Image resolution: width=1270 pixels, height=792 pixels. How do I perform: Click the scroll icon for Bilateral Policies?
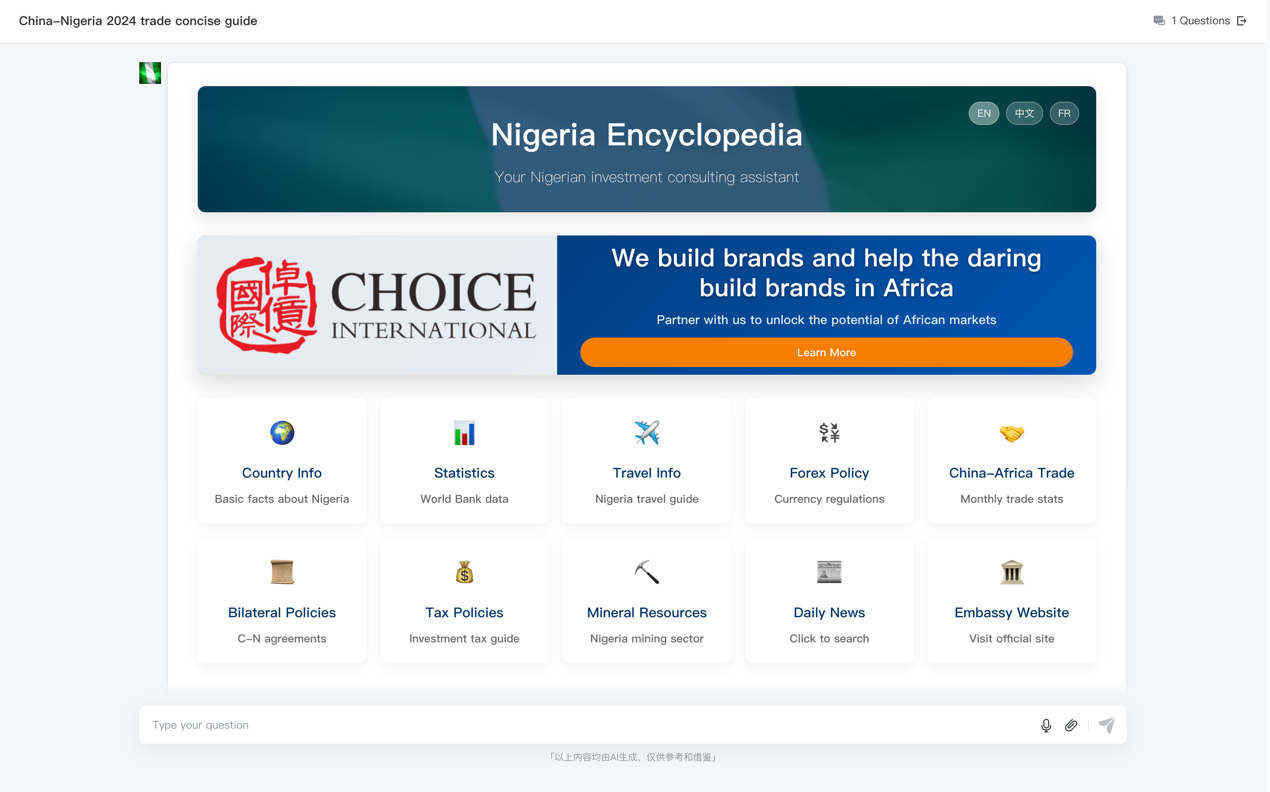coord(282,572)
